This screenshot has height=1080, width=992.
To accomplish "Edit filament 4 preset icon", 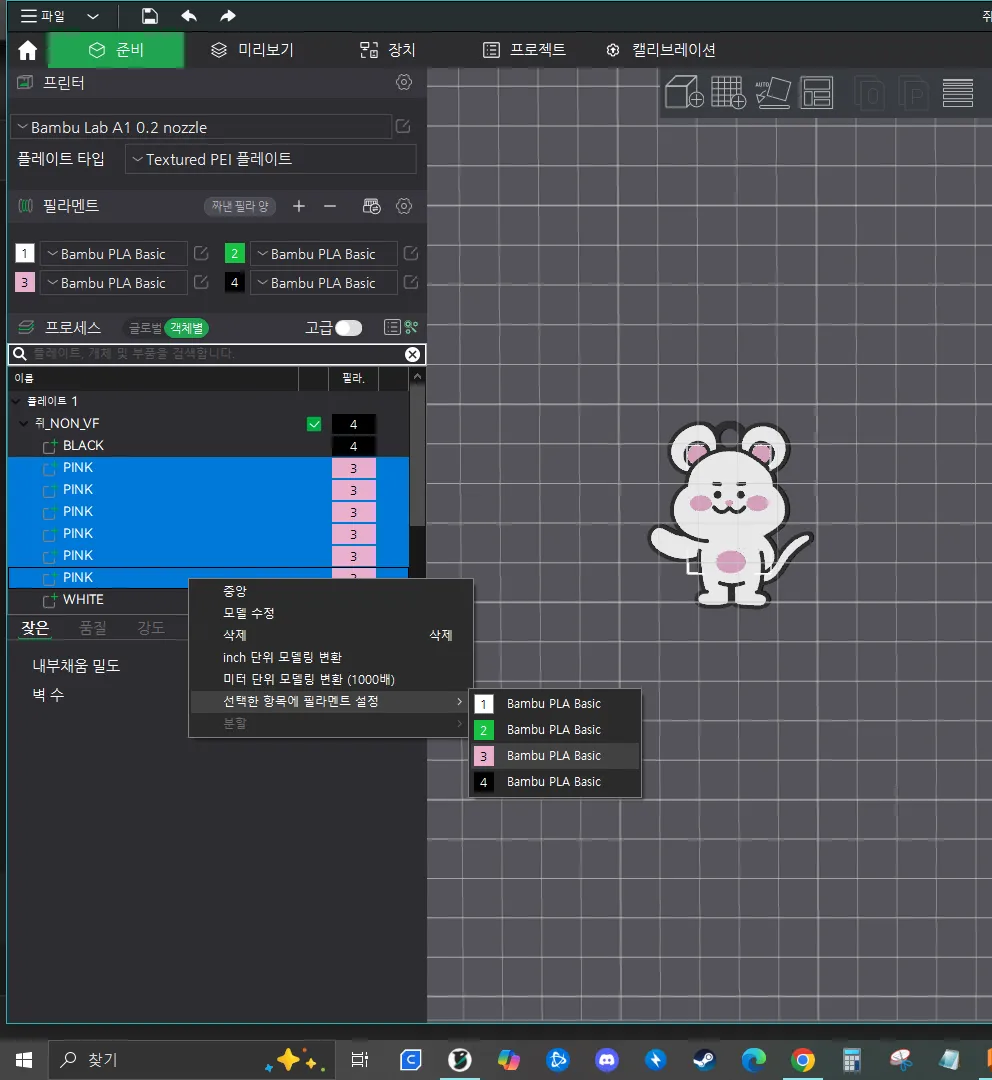I will 411,282.
